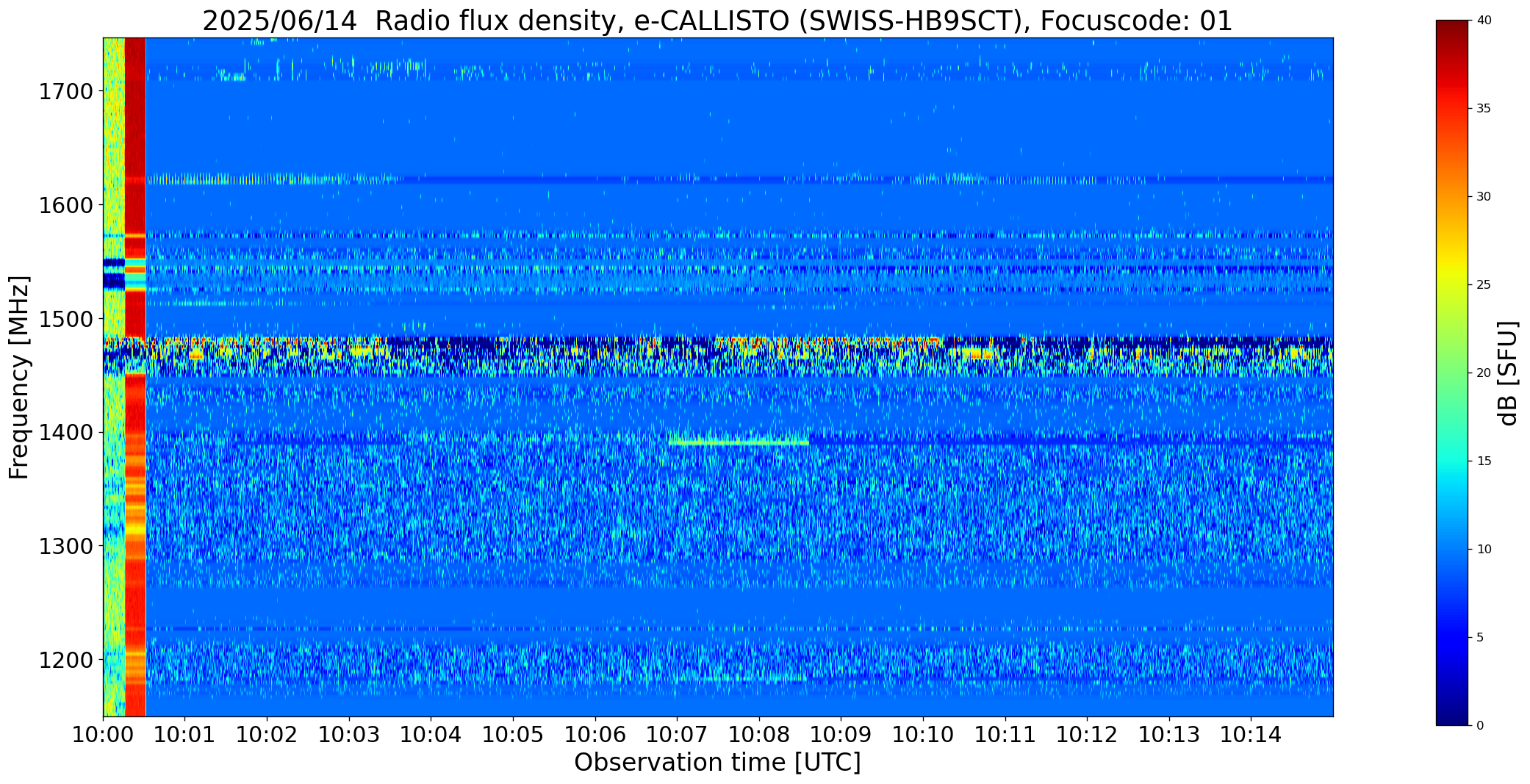The height and width of the screenshot is (784, 1530).
Task: Click the 10:01 time tick label
Action: [x=185, y=735]
